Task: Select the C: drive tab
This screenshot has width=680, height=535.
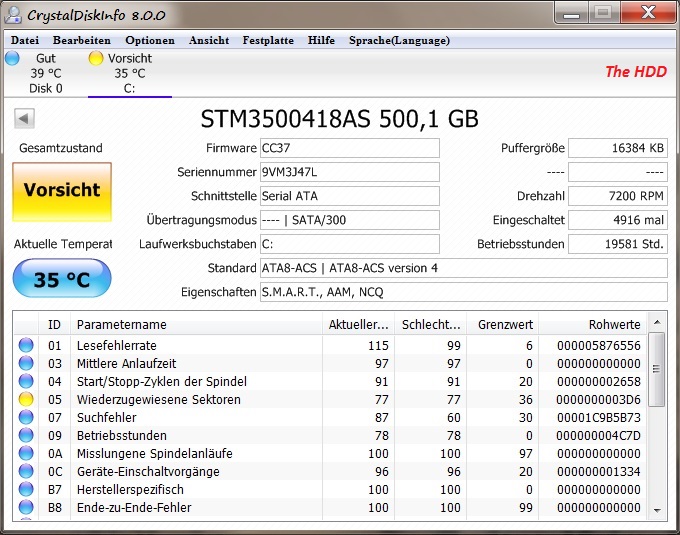Action: click(x=130, y=73)
